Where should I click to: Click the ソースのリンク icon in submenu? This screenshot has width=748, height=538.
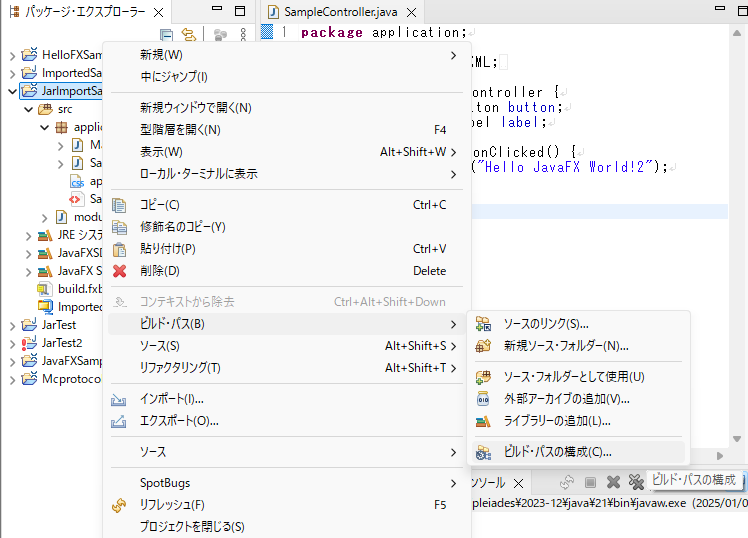(483, 324)
